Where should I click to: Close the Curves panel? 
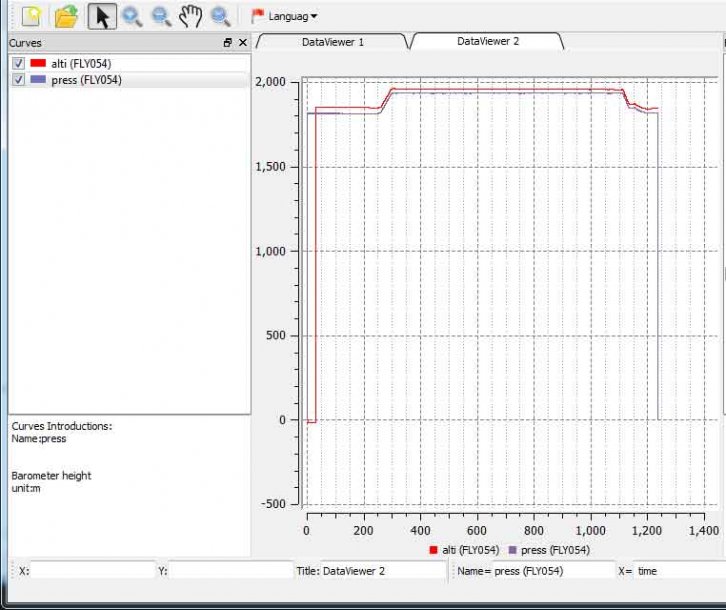(x=242, y=43)
